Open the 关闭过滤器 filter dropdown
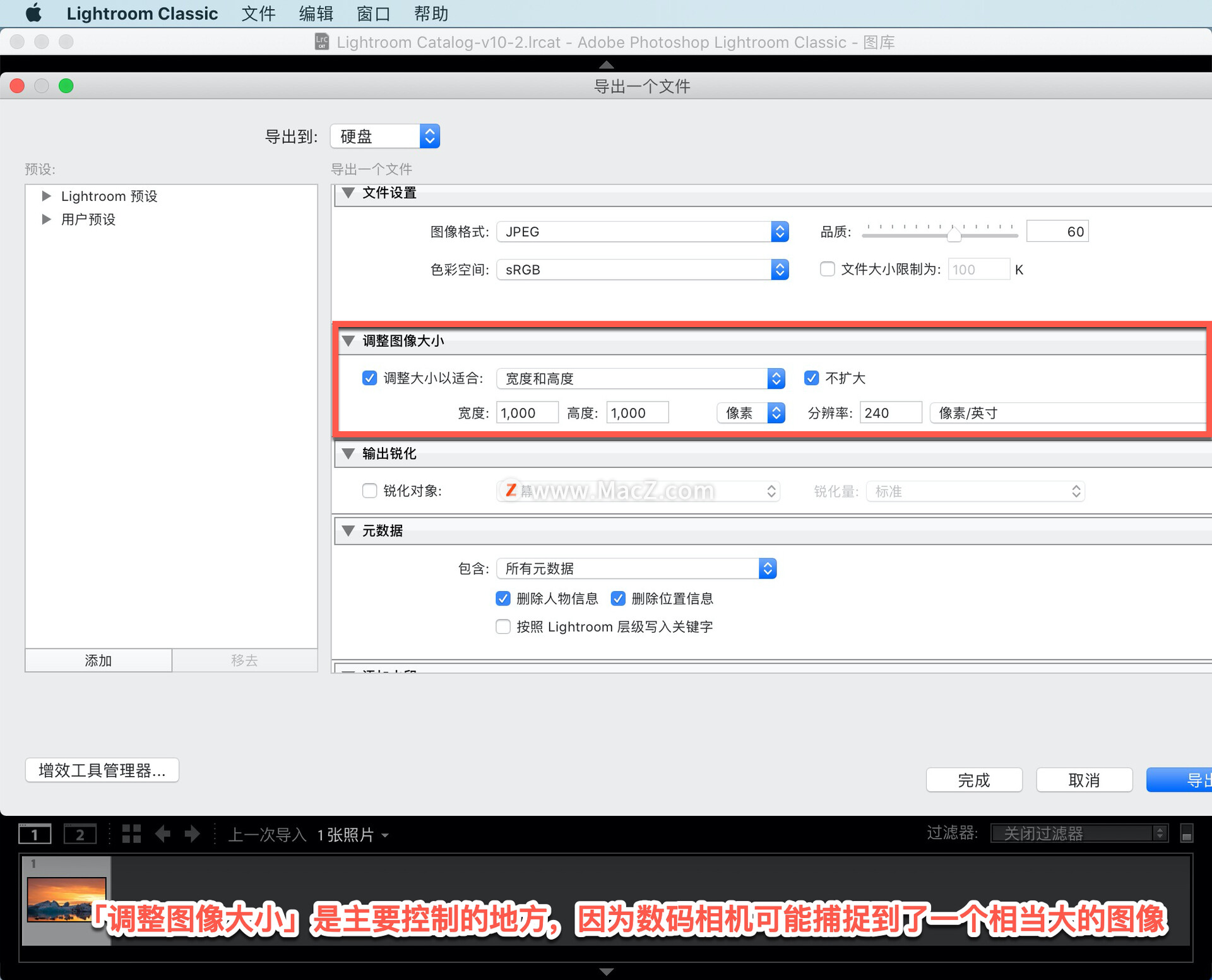The height and width of the screenshot is (980, 1212). coord(1079,834)
